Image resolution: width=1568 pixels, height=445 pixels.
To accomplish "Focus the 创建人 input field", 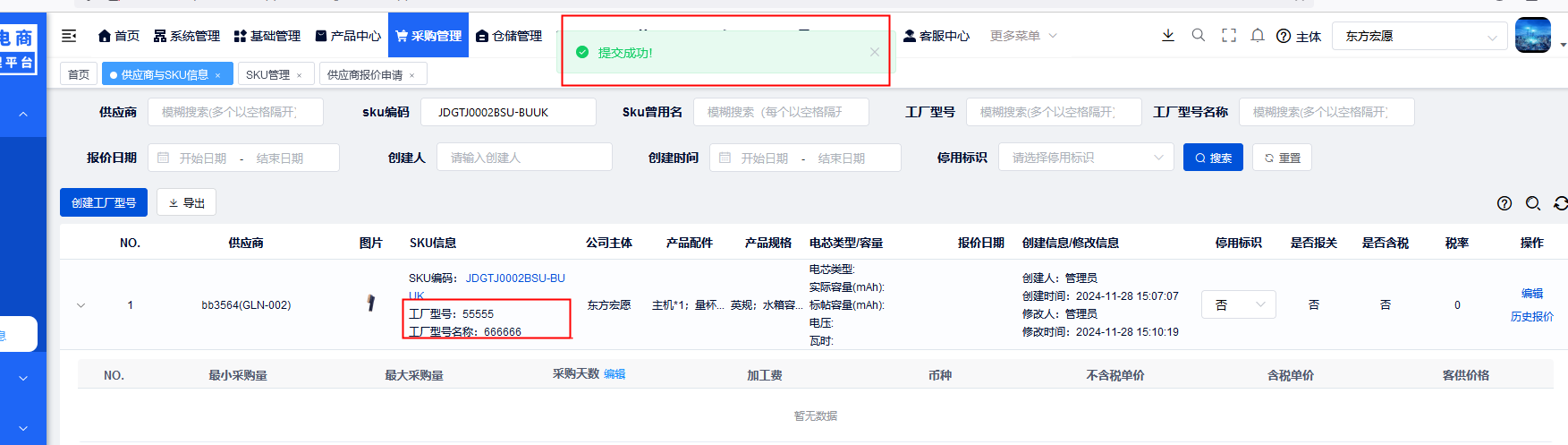I will pos(524,158).
